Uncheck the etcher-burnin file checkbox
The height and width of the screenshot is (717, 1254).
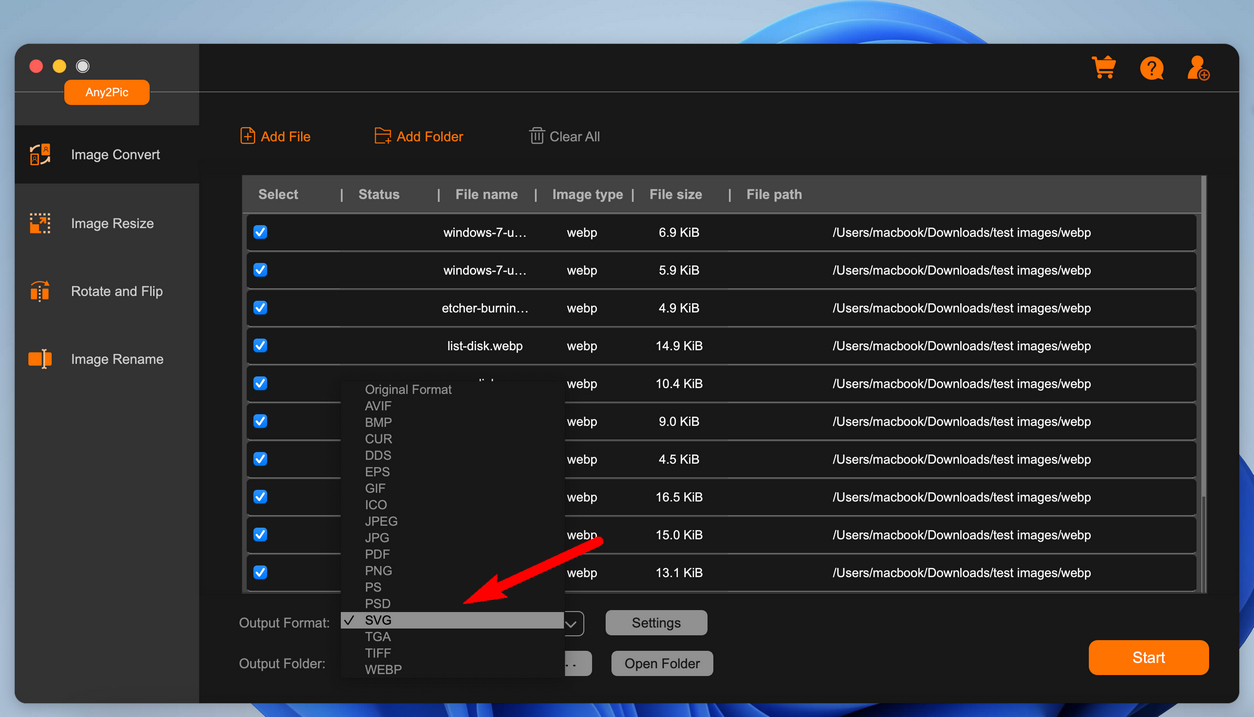click(x=260, y=308)
